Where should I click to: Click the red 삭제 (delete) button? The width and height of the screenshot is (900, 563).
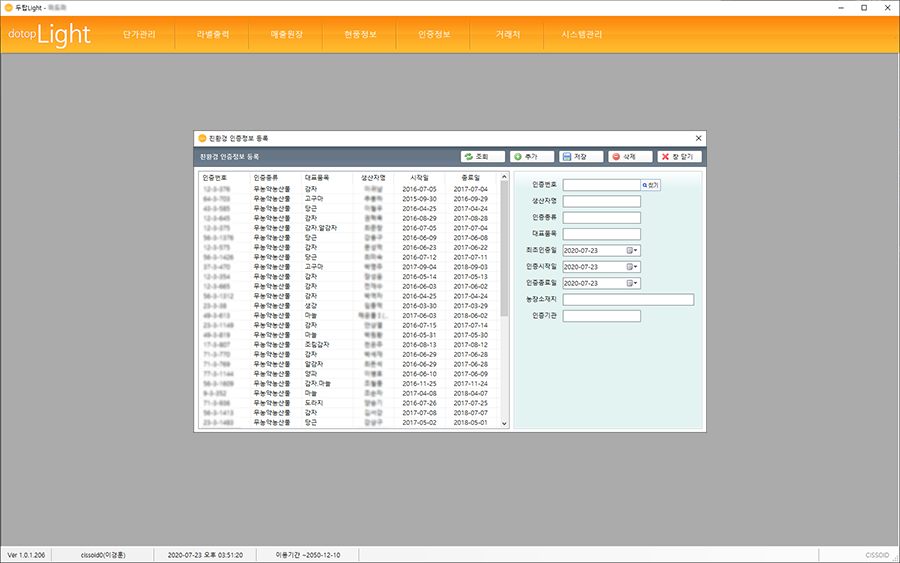pyautogui.click(x=629, y=157)
